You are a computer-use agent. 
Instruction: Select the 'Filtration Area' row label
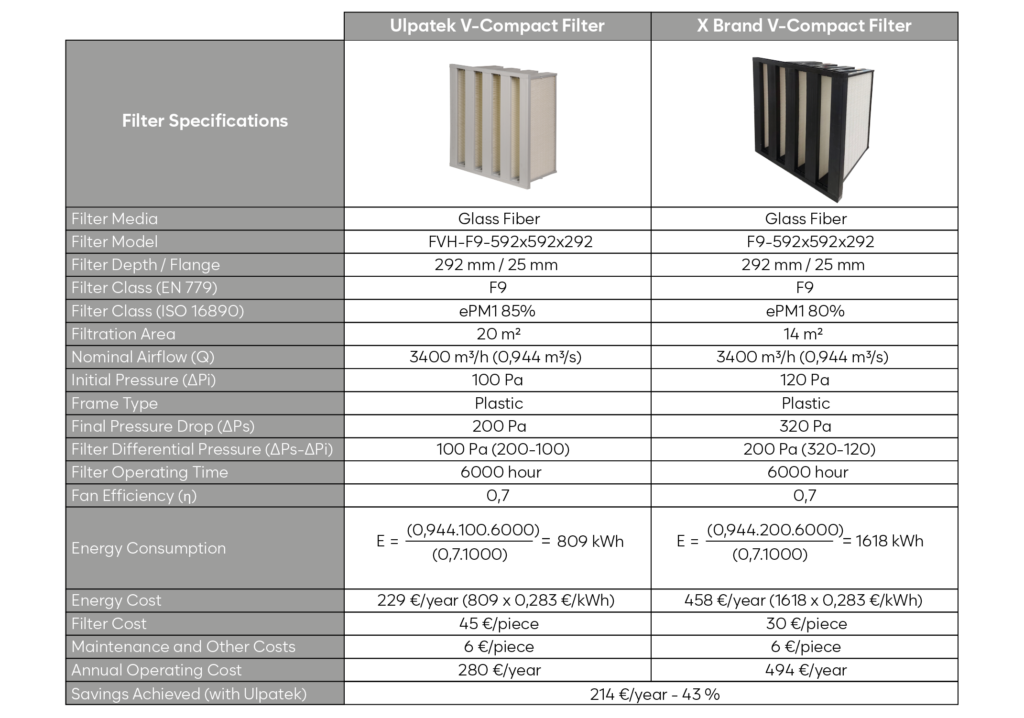[123, 334]
